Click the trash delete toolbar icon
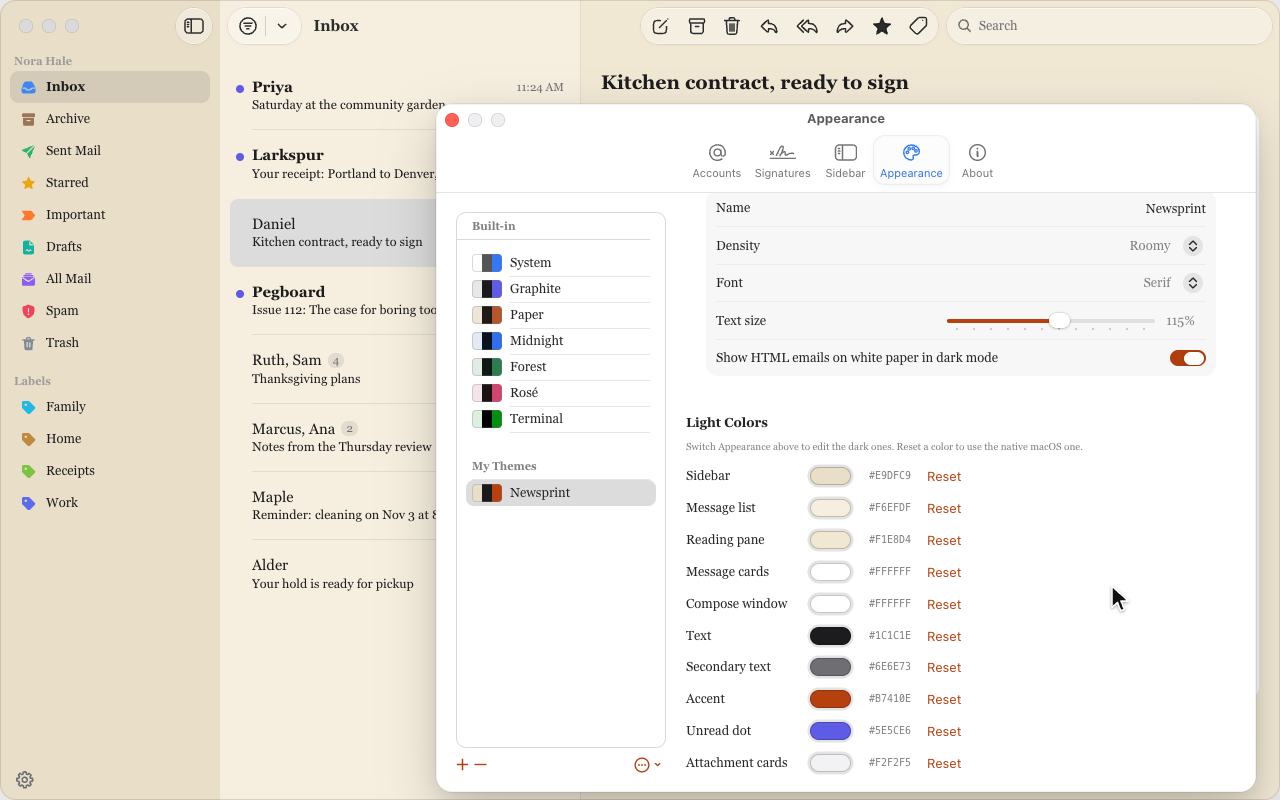This screenshot has height=800, width=1280. click(732, 26)
